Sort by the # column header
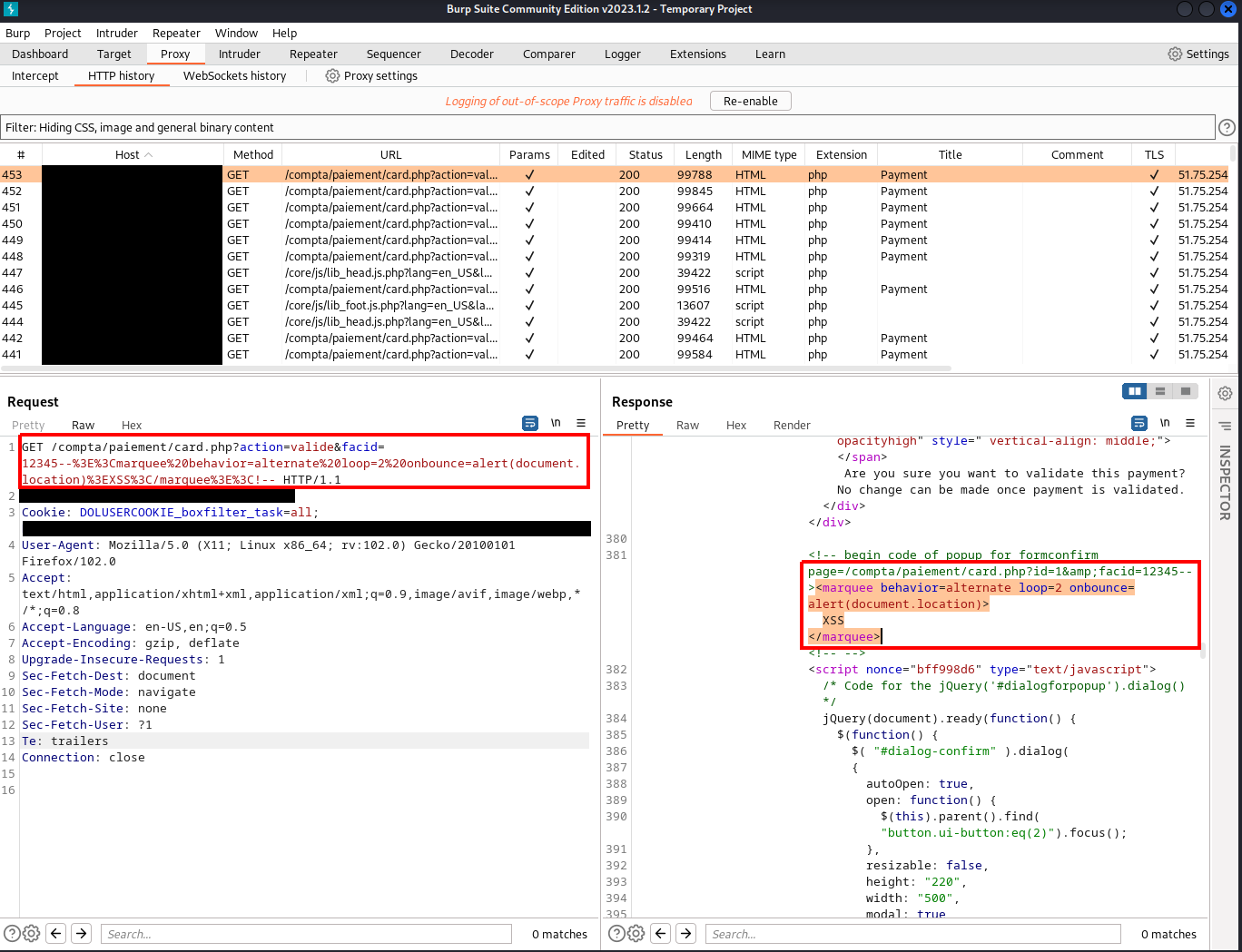This screenshot has height=952, width=1242. pos(21,154)
